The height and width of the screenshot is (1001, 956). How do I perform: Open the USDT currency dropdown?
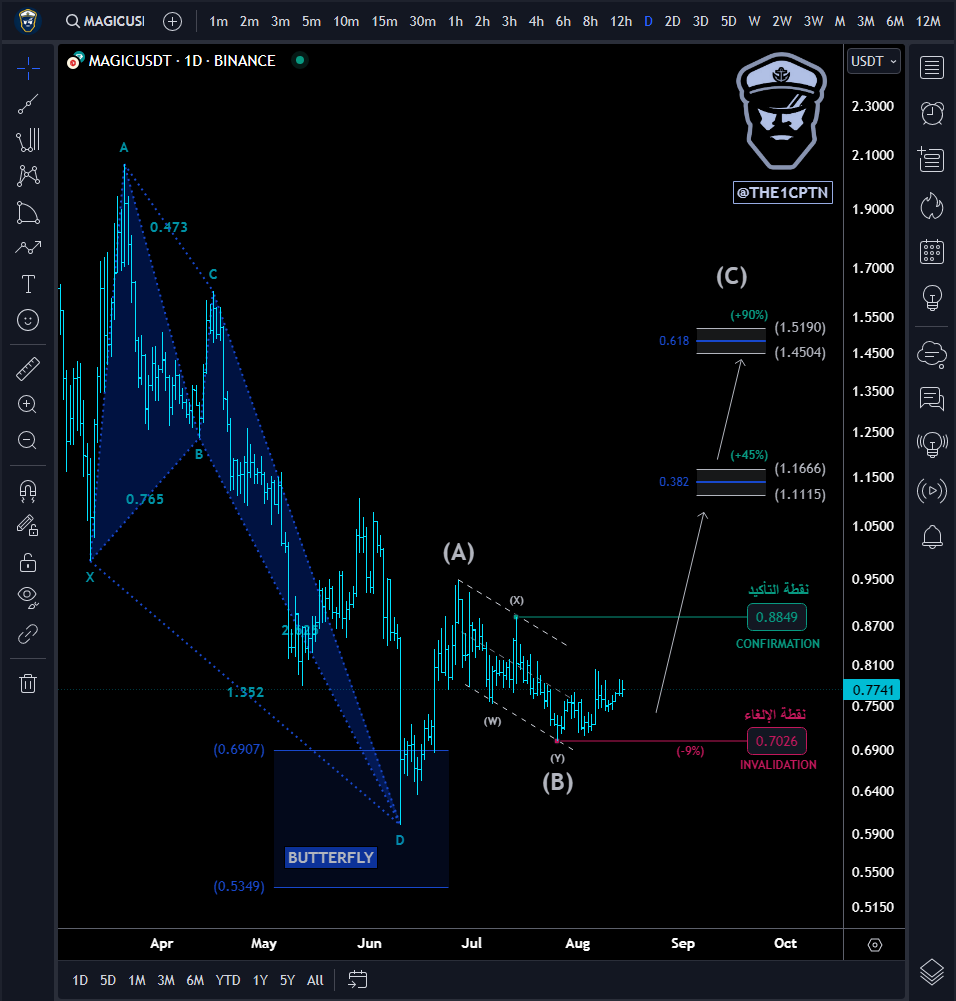click(x=874, y=61)
